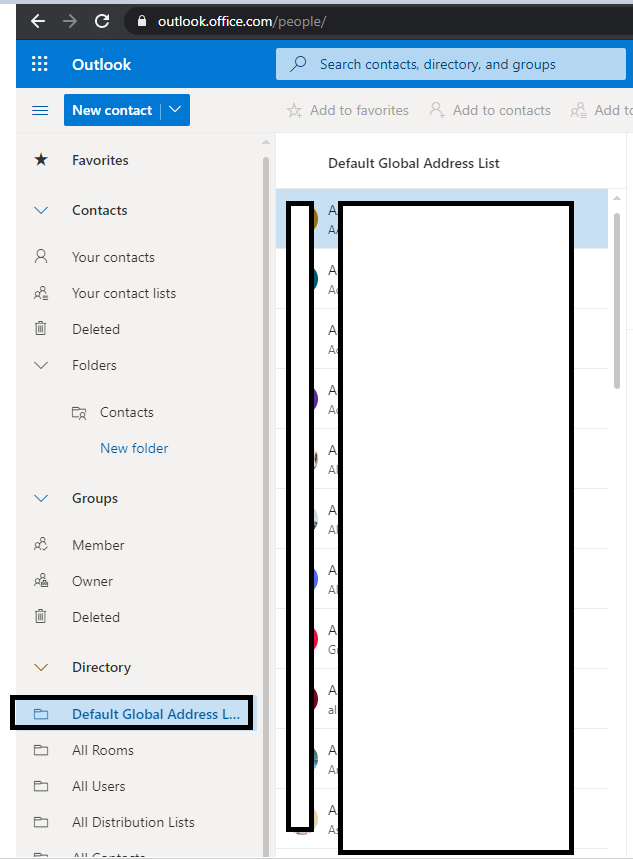The width and height of the screenshot is (633, 859).
Task: Reload the Outlook people page
Action: tap(102, 21)
